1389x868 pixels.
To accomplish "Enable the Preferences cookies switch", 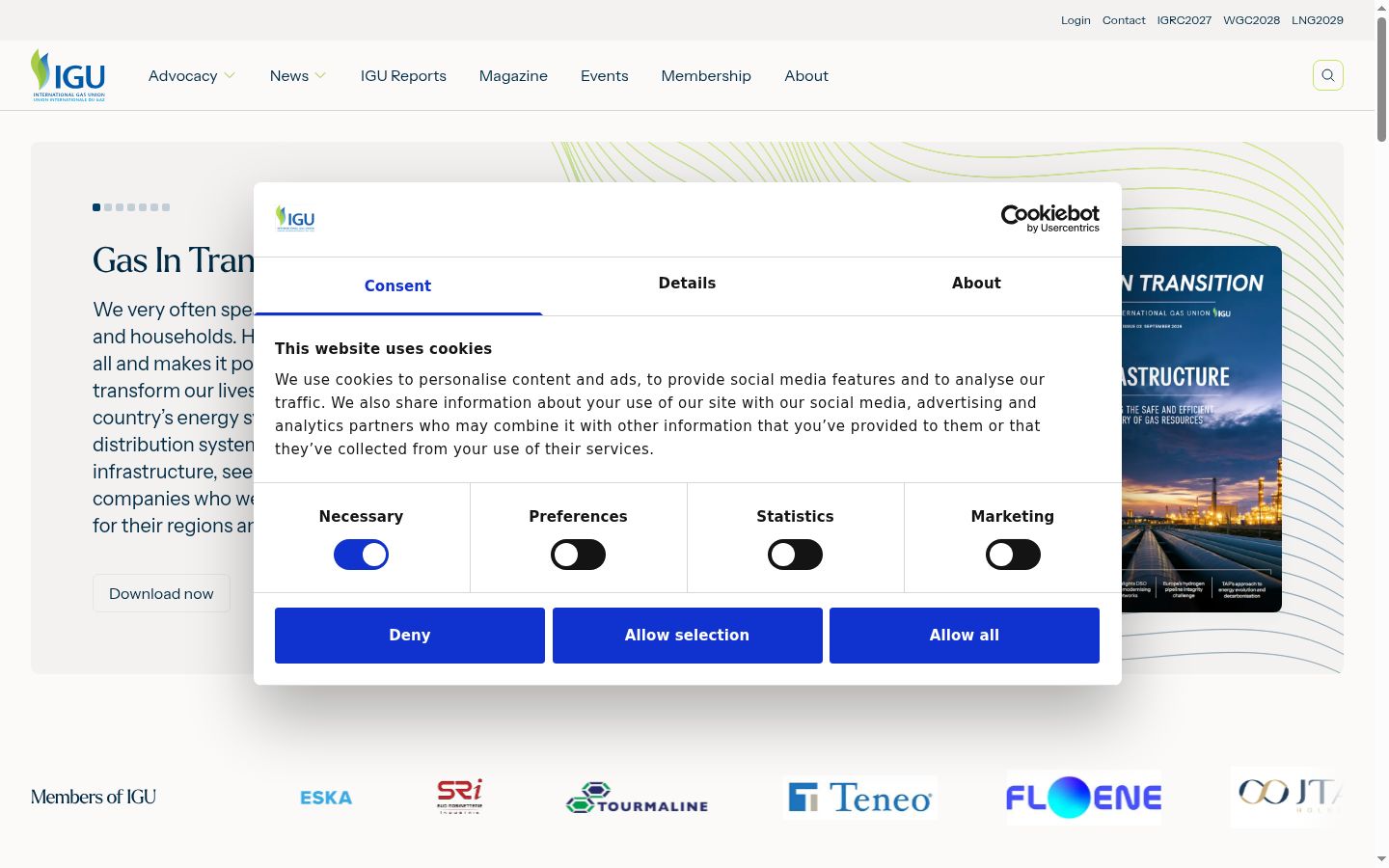I will coord(578,555).
